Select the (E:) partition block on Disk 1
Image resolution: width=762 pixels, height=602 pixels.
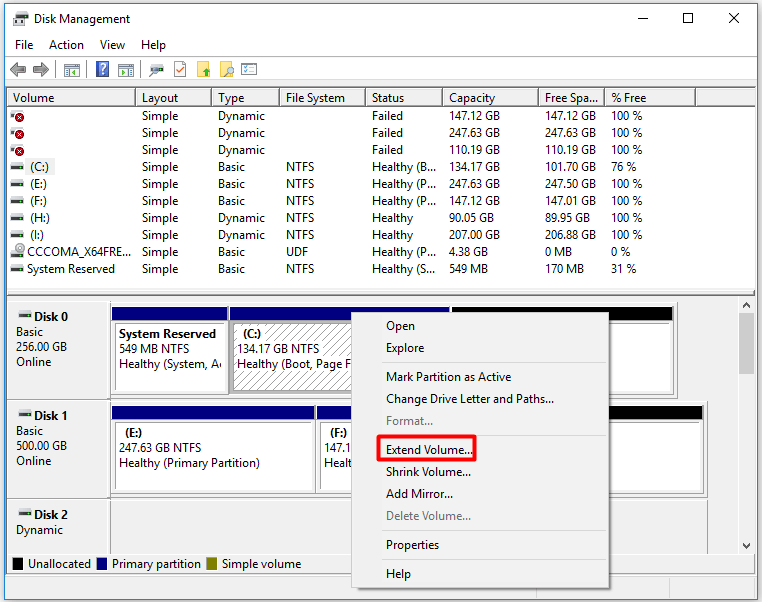click(213, 449)
